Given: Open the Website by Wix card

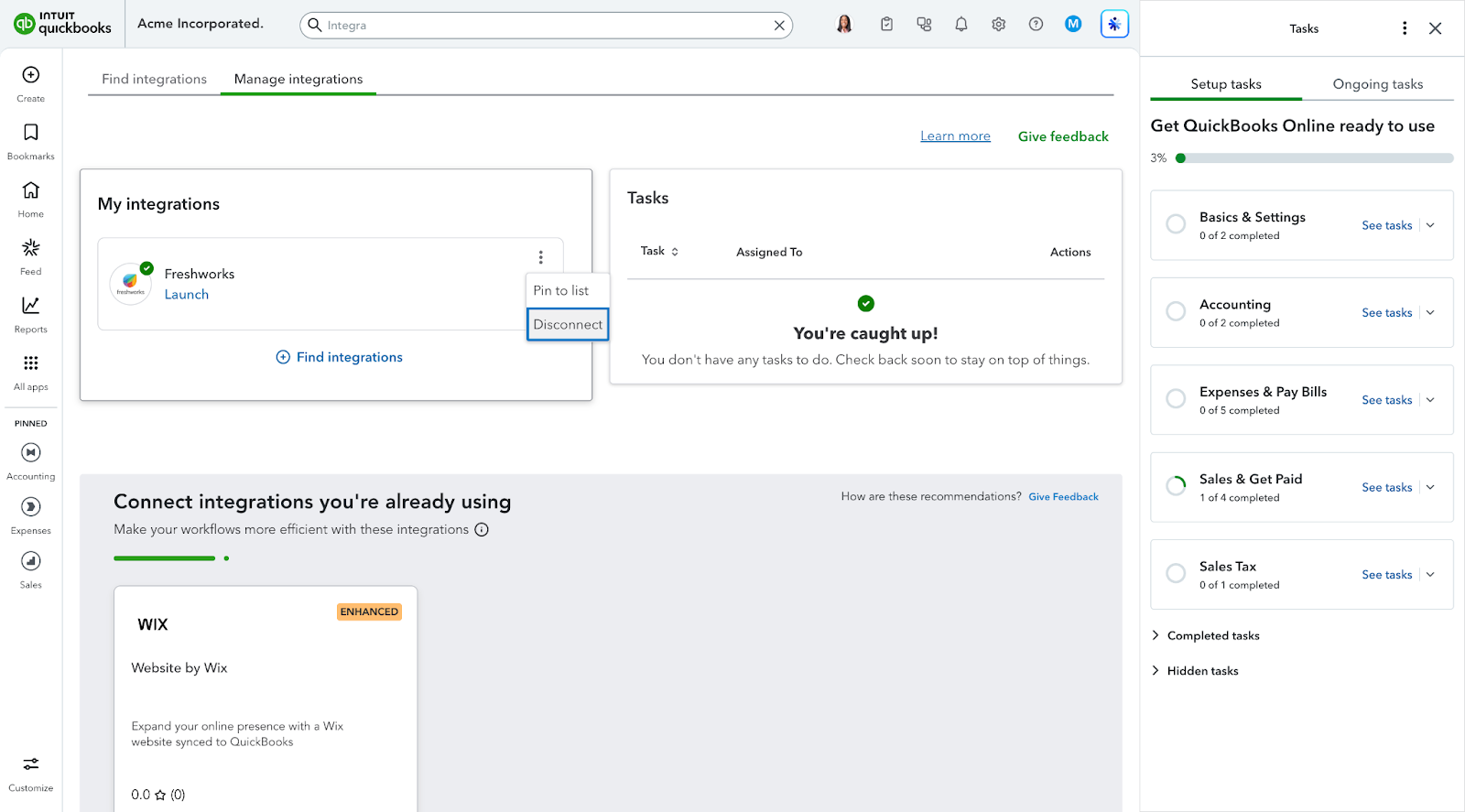Looking at the screenshot, I should click(266, 699).
